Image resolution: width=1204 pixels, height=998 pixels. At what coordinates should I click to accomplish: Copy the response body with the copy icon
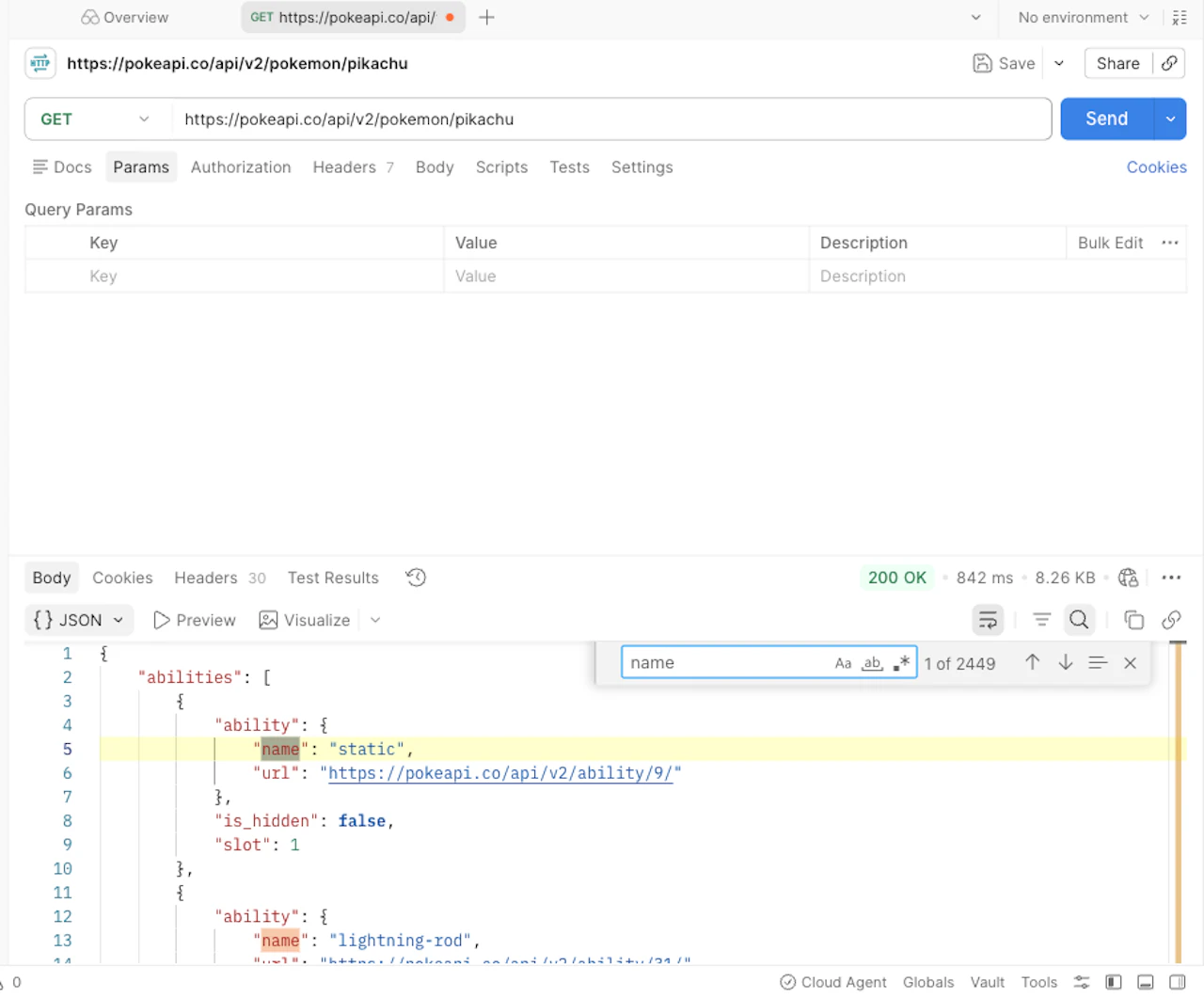click(1133, 620)
